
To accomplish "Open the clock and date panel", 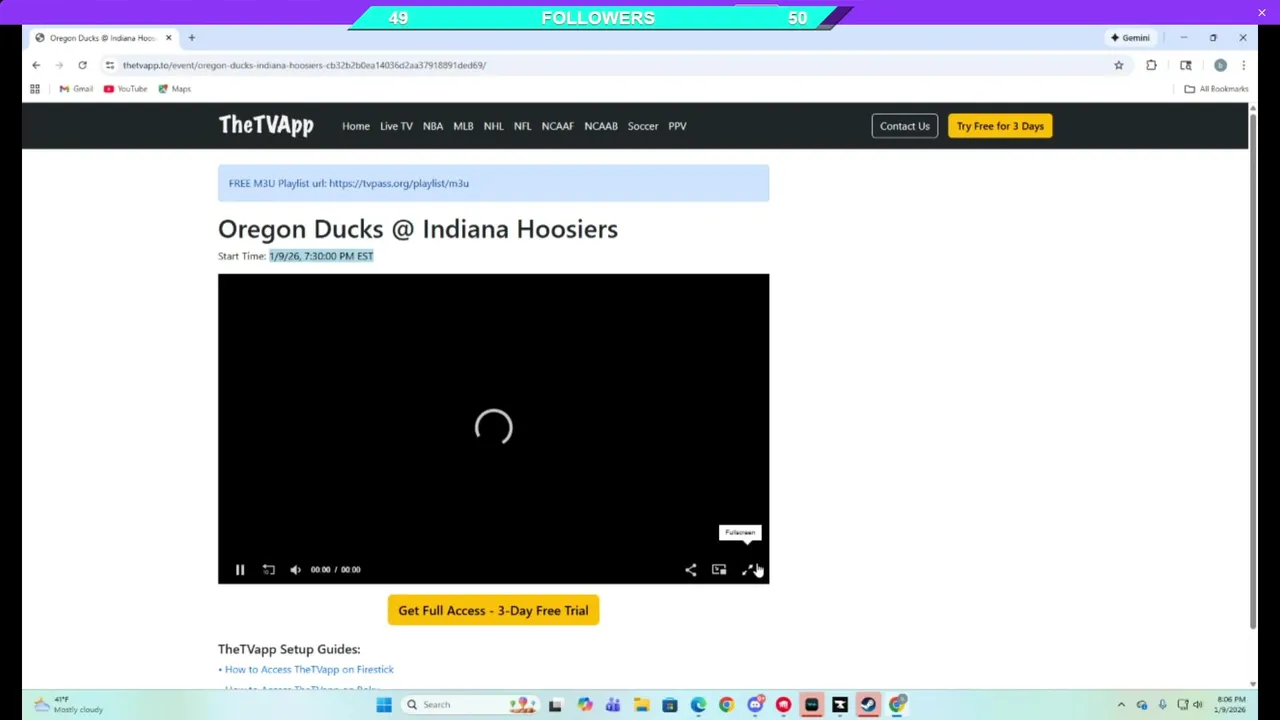I will point(1231,705).
